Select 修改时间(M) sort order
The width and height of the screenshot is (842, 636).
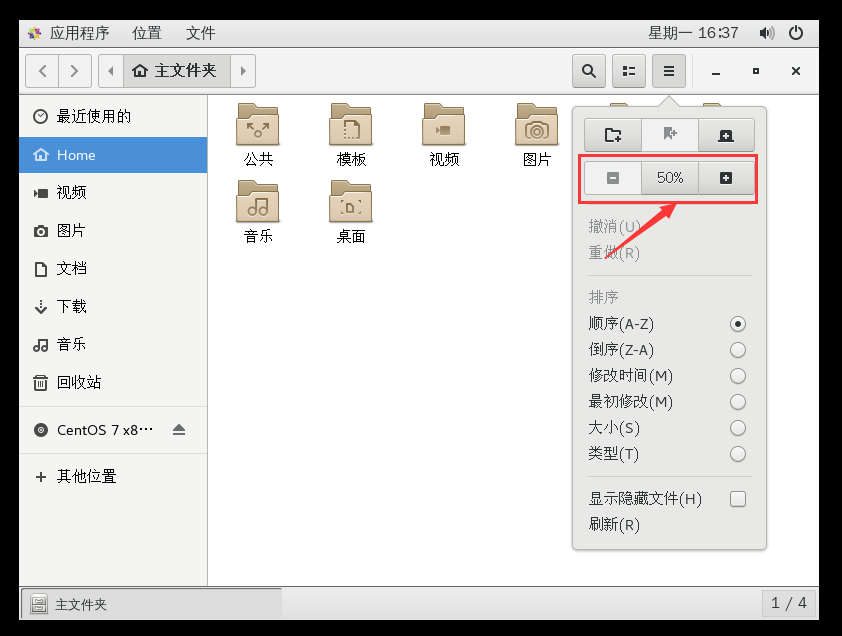[x=737, y=376]
